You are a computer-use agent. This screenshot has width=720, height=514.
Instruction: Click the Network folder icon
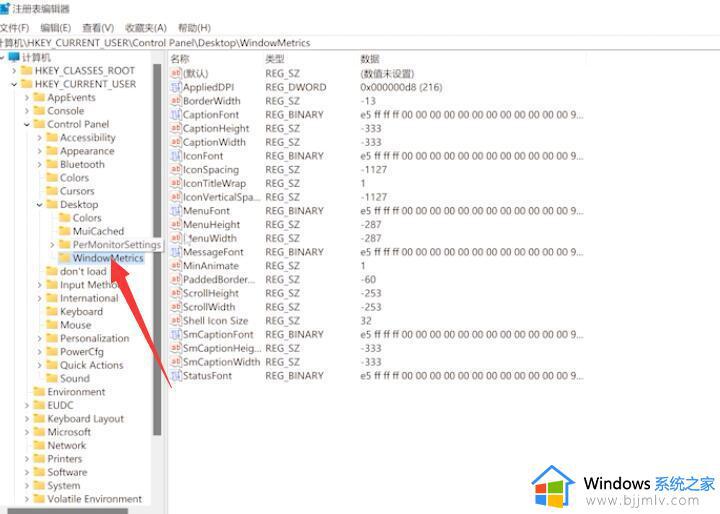coord(39,445)
